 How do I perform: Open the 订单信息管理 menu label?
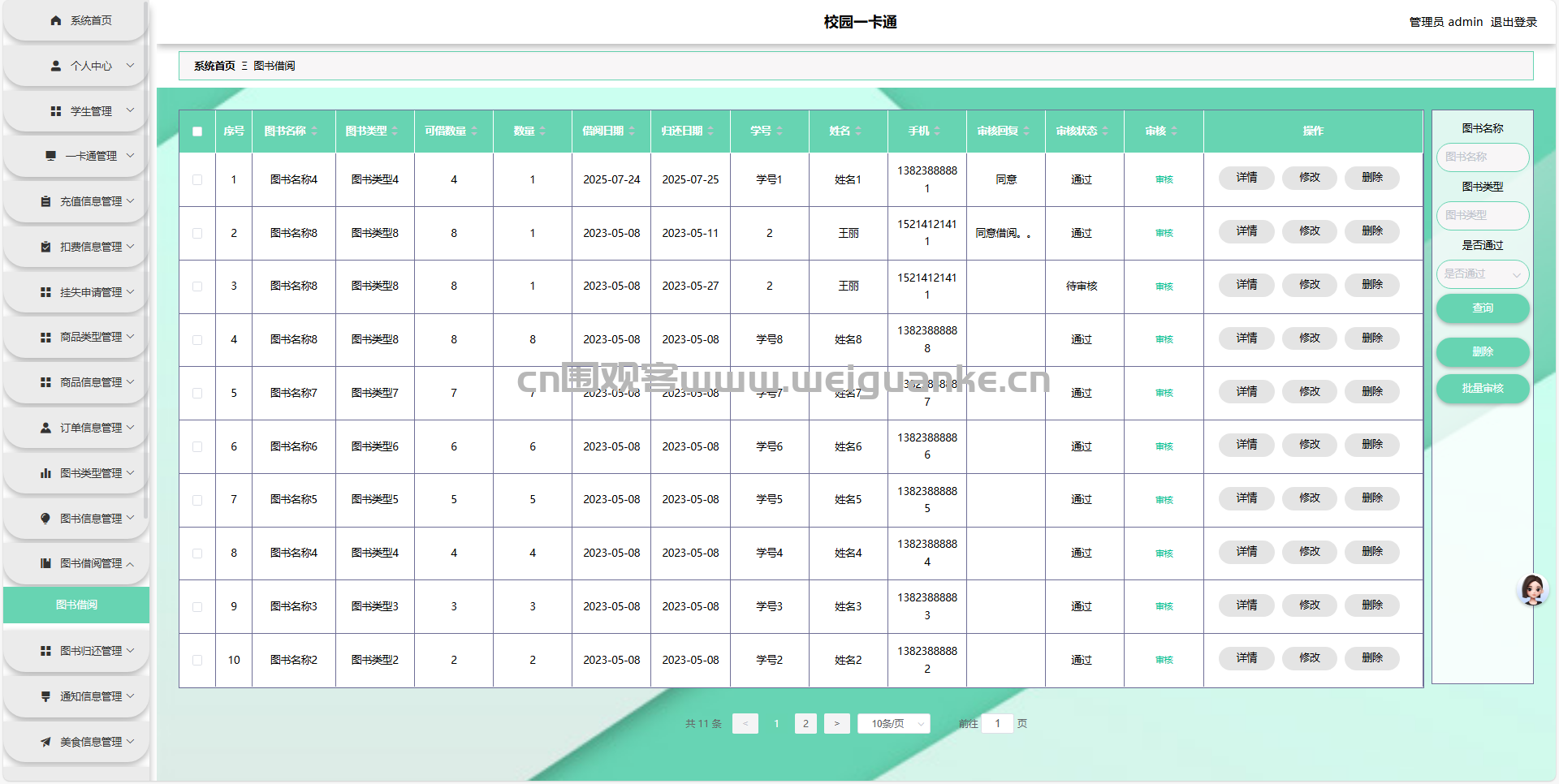point(91,428)
